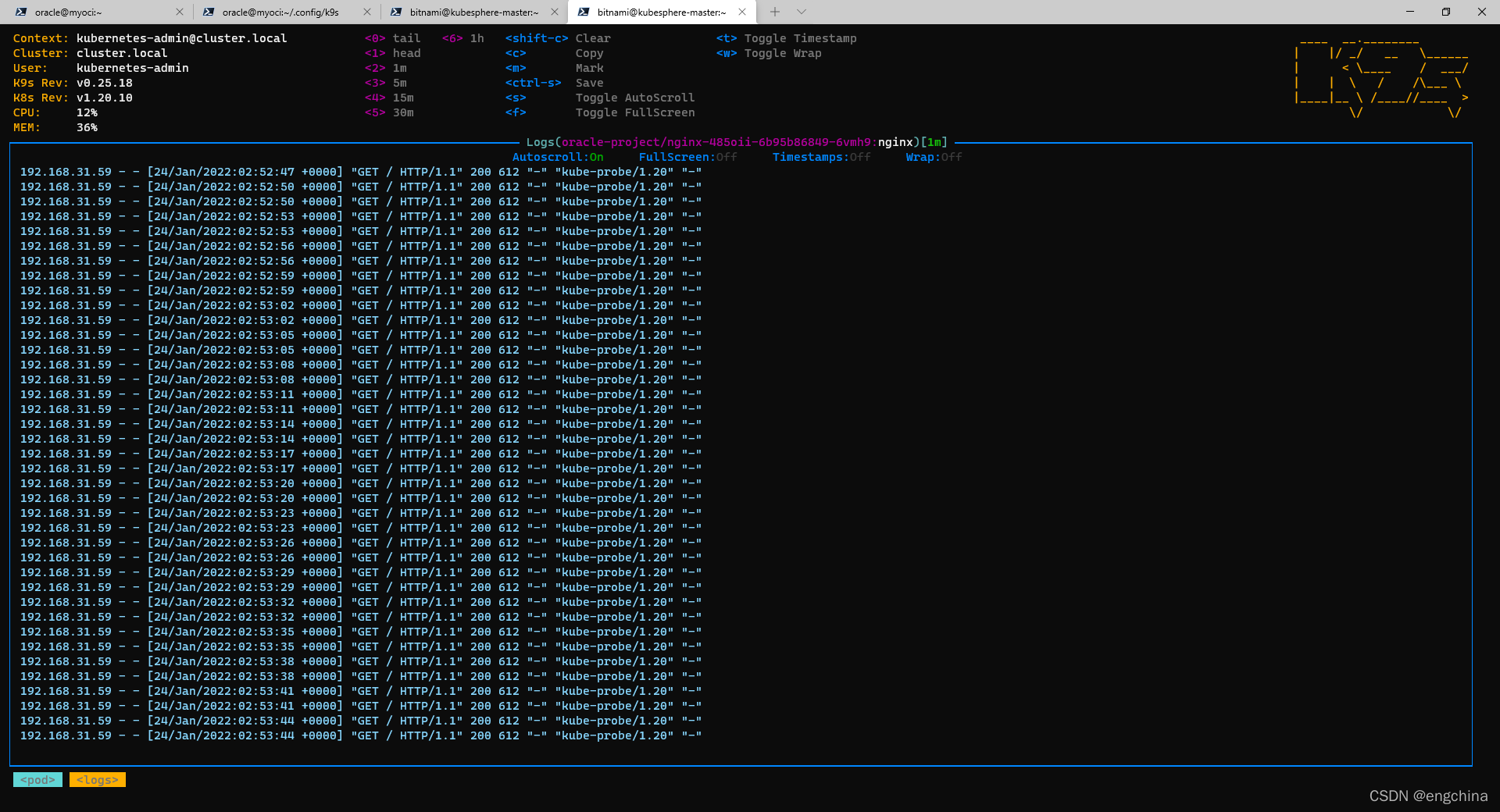
Task: Click the MEM 36% value
Action: 87,127
